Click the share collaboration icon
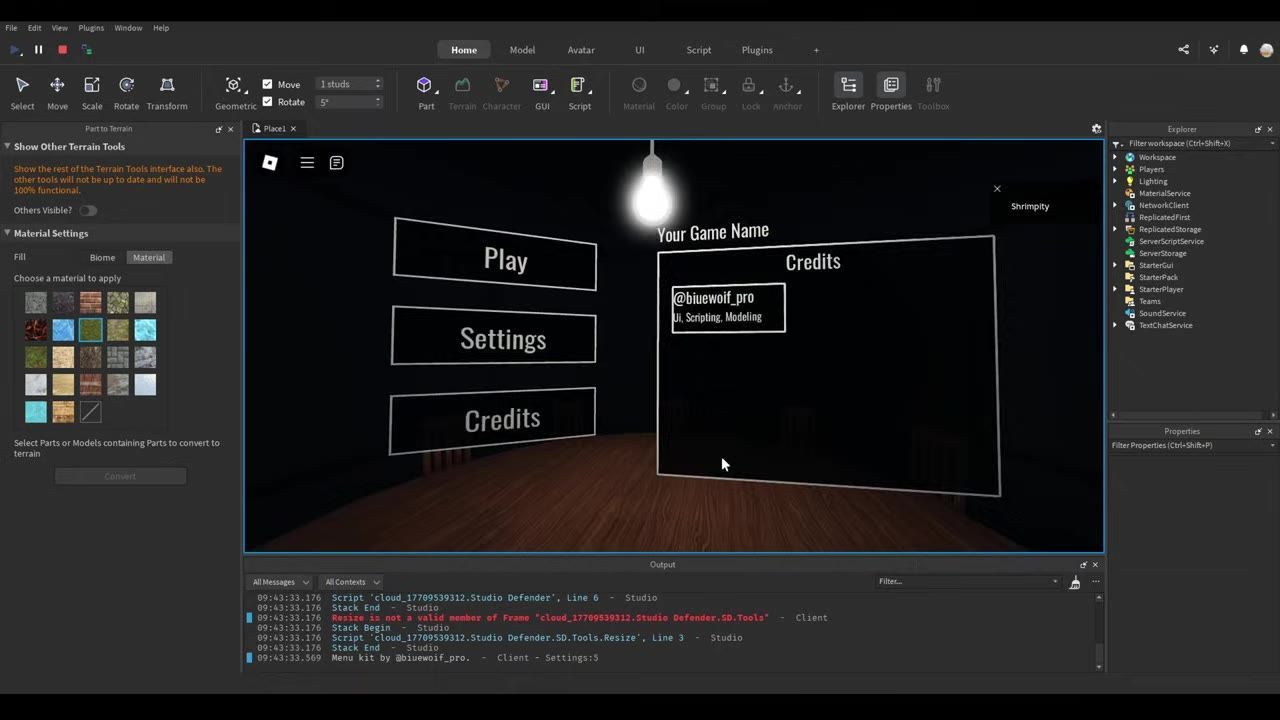 [x=1184, y=49]
